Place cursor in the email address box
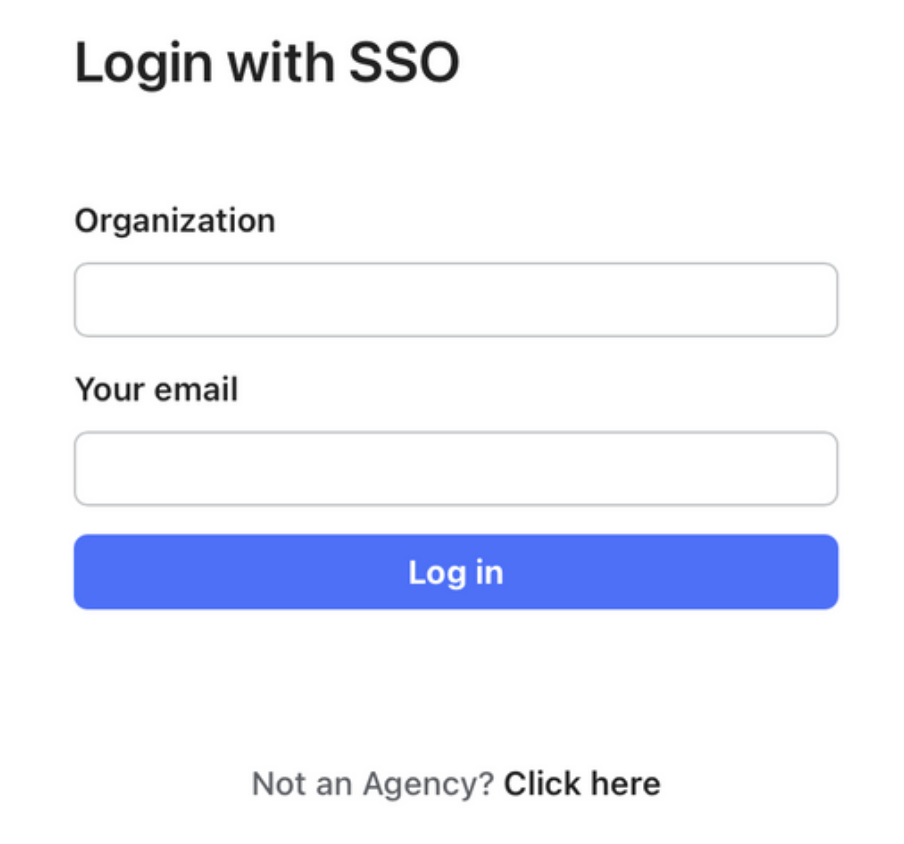Screen dimensions: 904x844 (x=455, y=468)
